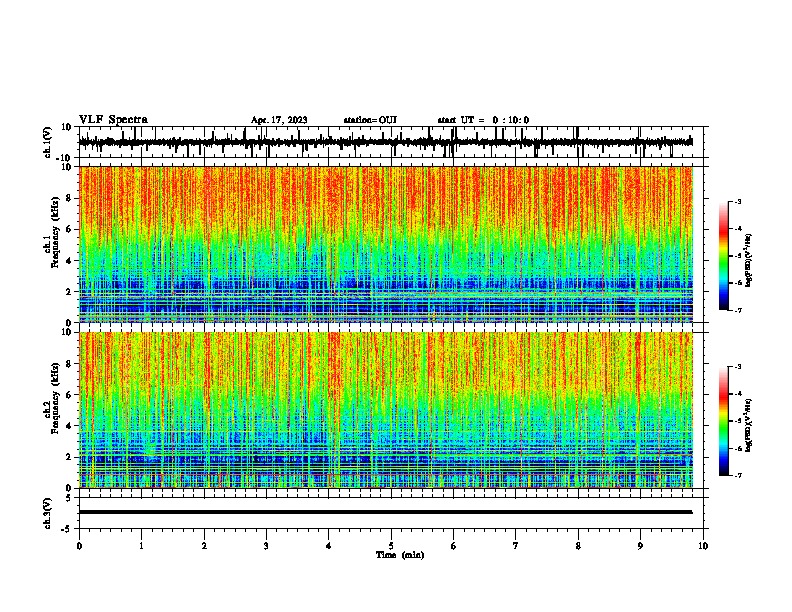Click the "4" kHz tick on ch.2 frequency axis

70,426
